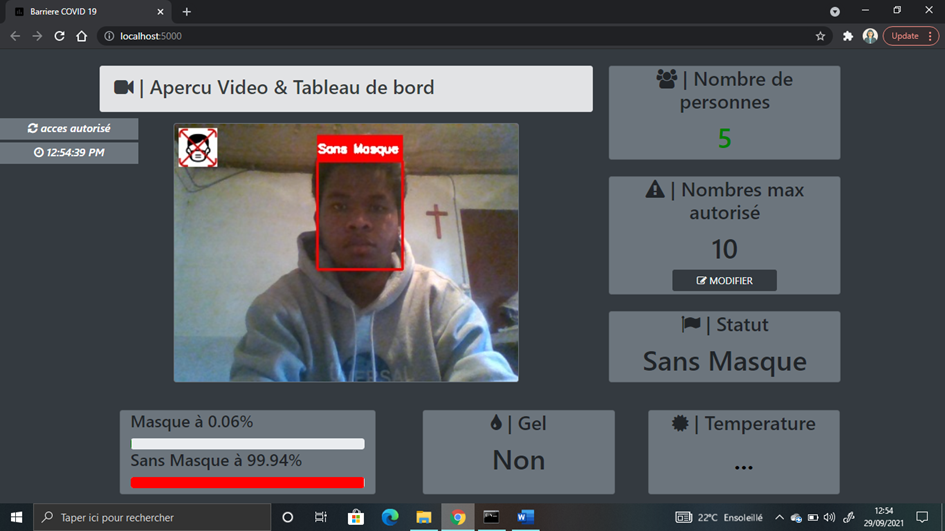Open Microsoft Store from taskbar
945x531 pixels.
[x=356, y=517]
